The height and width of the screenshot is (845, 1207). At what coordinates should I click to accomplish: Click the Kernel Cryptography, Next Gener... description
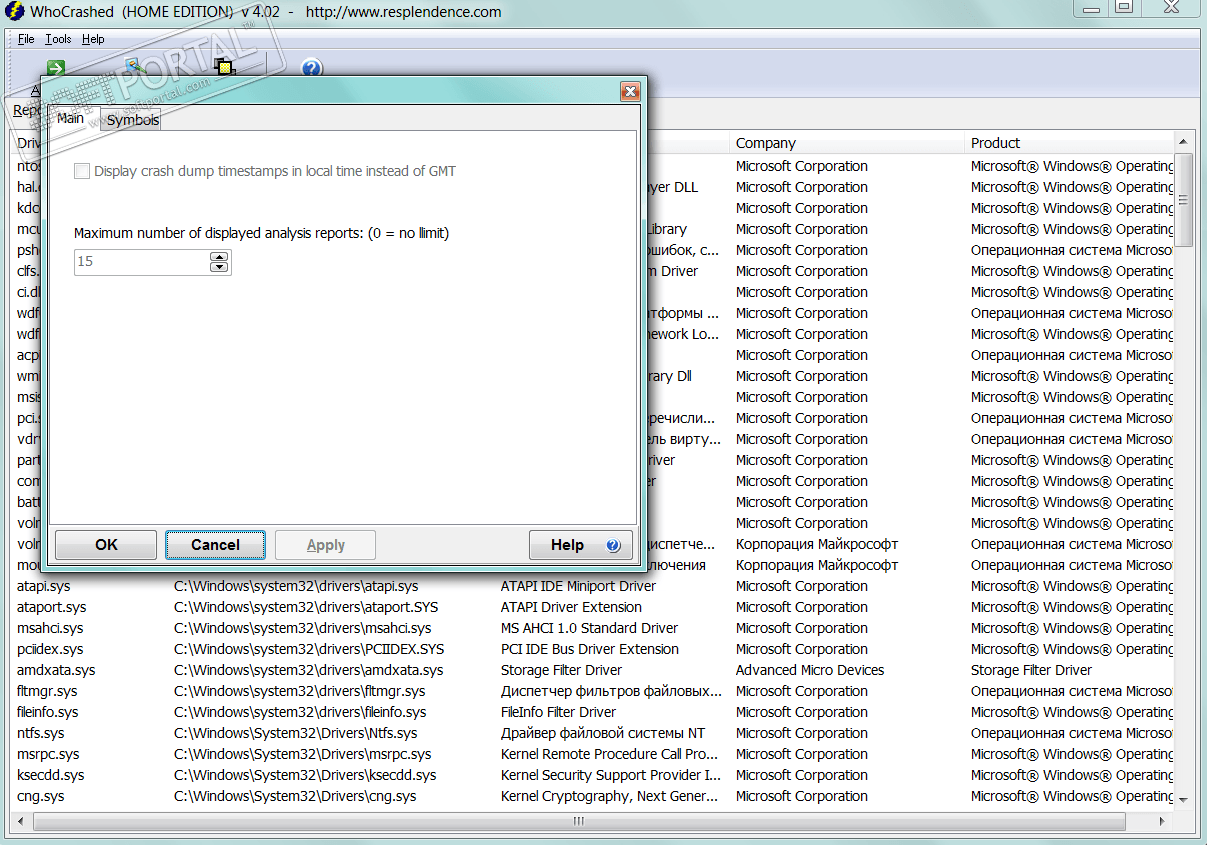tap(609, 796)
